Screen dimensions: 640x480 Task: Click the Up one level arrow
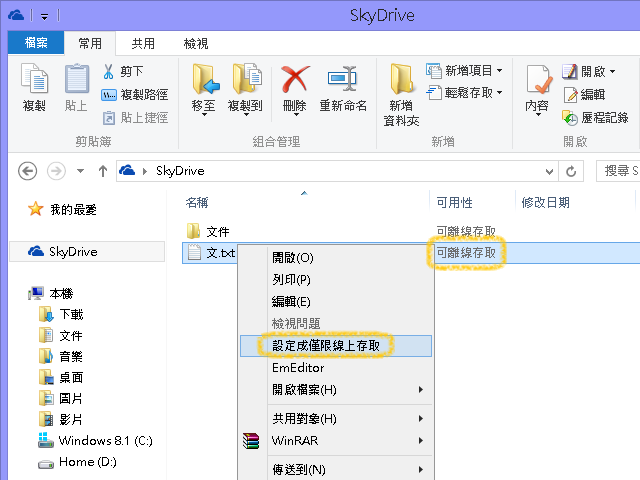(103, 171)
